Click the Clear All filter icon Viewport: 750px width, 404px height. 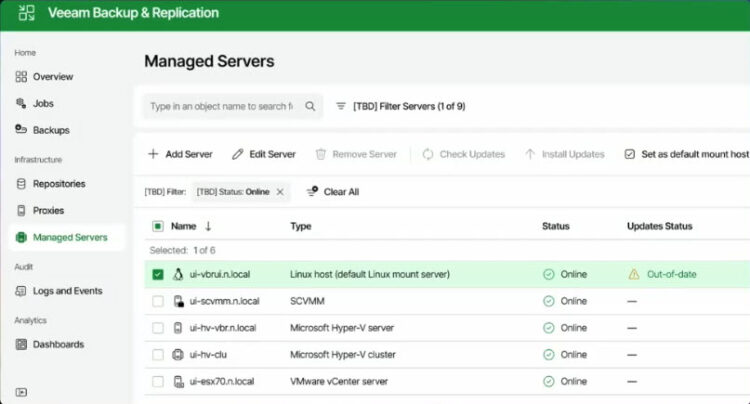(x=312, y=192)
